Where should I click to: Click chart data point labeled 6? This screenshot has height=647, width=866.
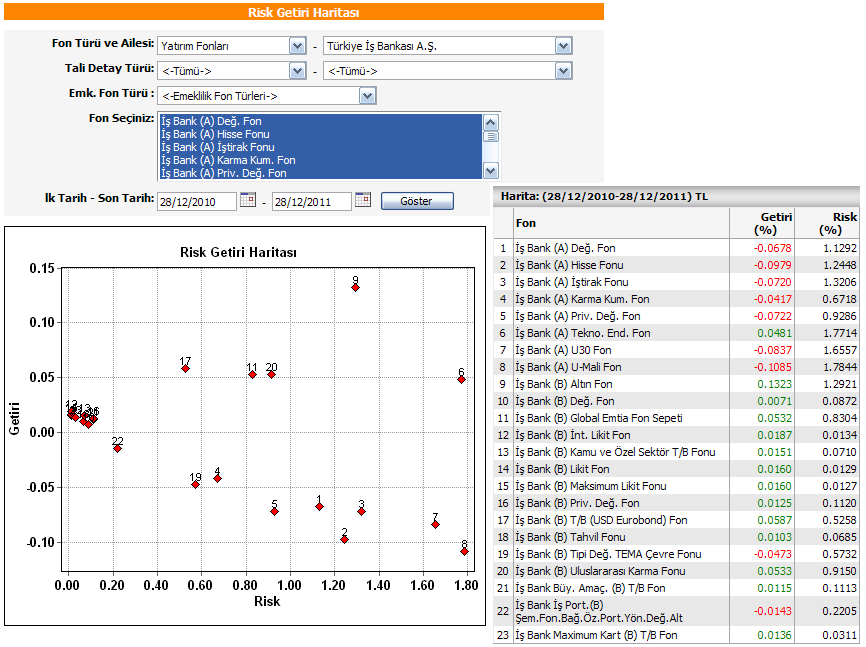click(x=461, y=380)
